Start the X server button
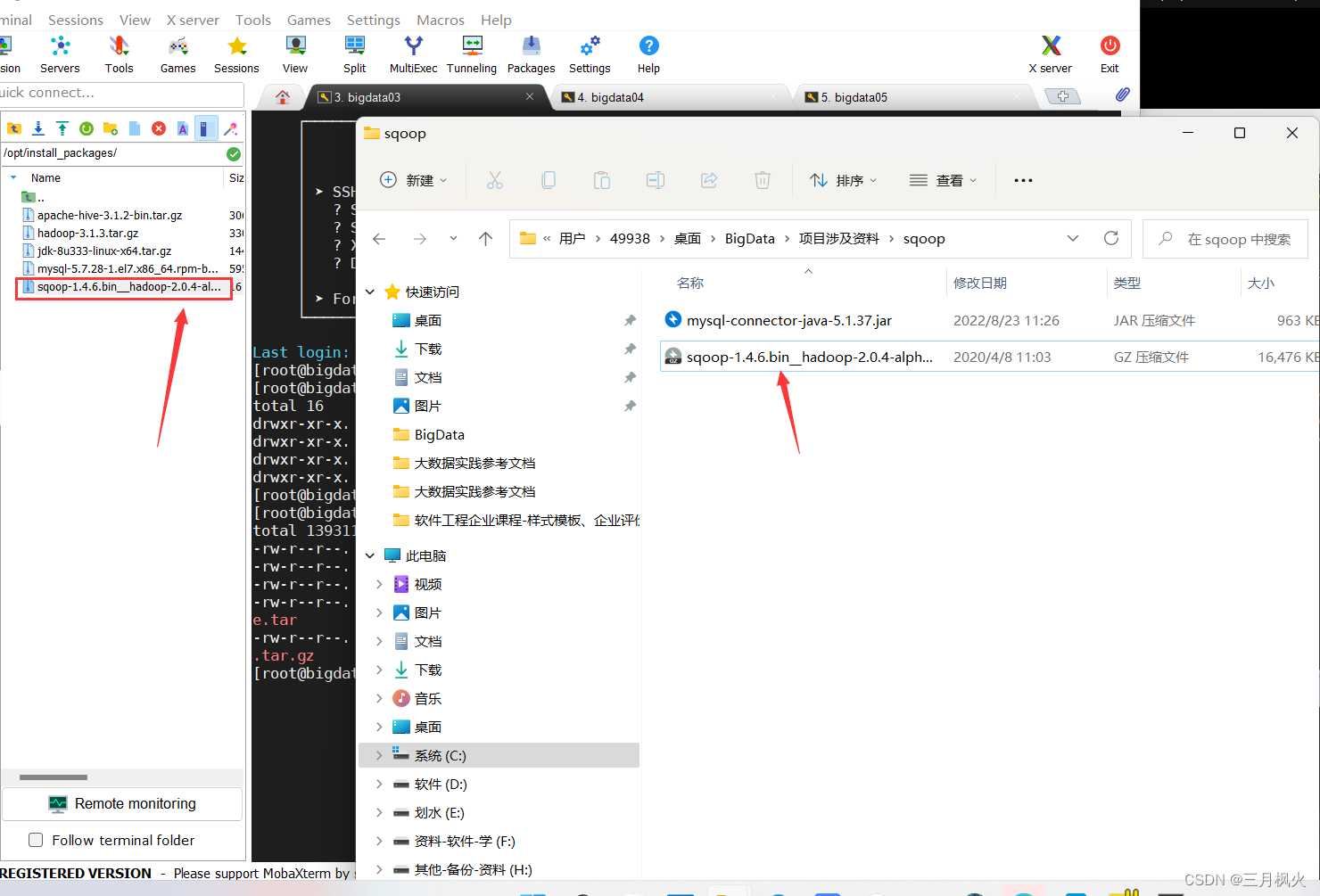The height and width of the screenshot is (896, 1320). tap(1051, 54)
